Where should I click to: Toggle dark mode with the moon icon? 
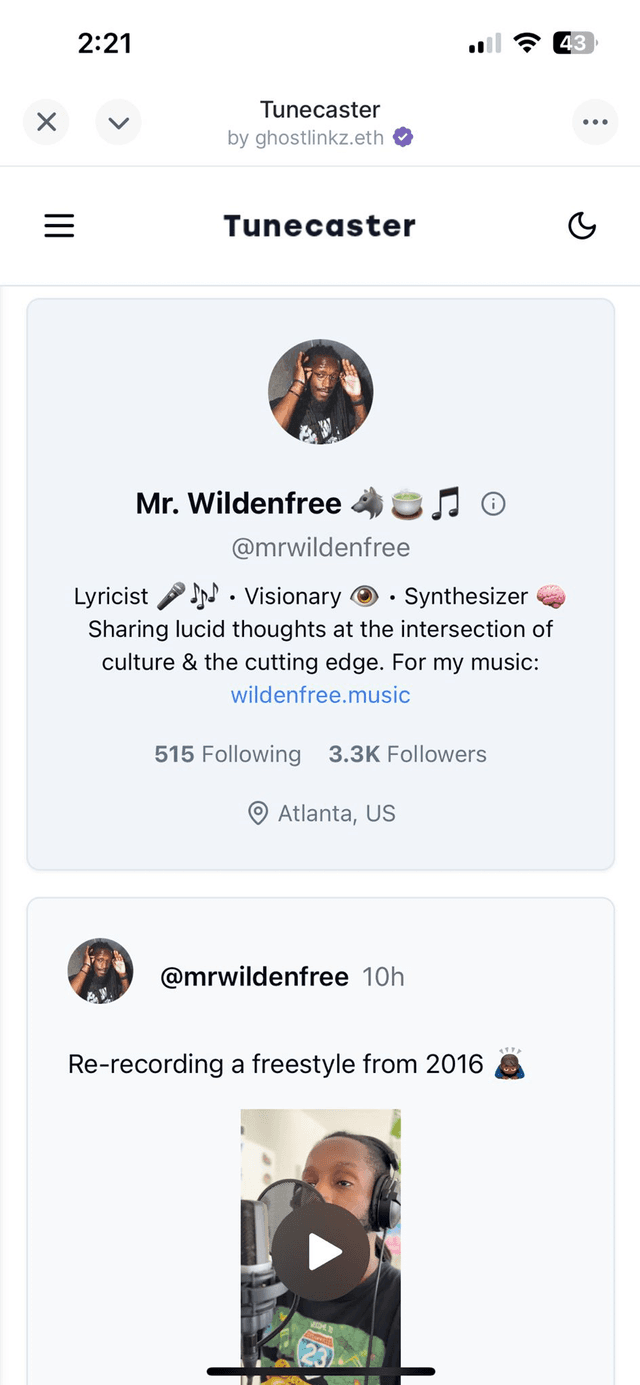(582, 225)
